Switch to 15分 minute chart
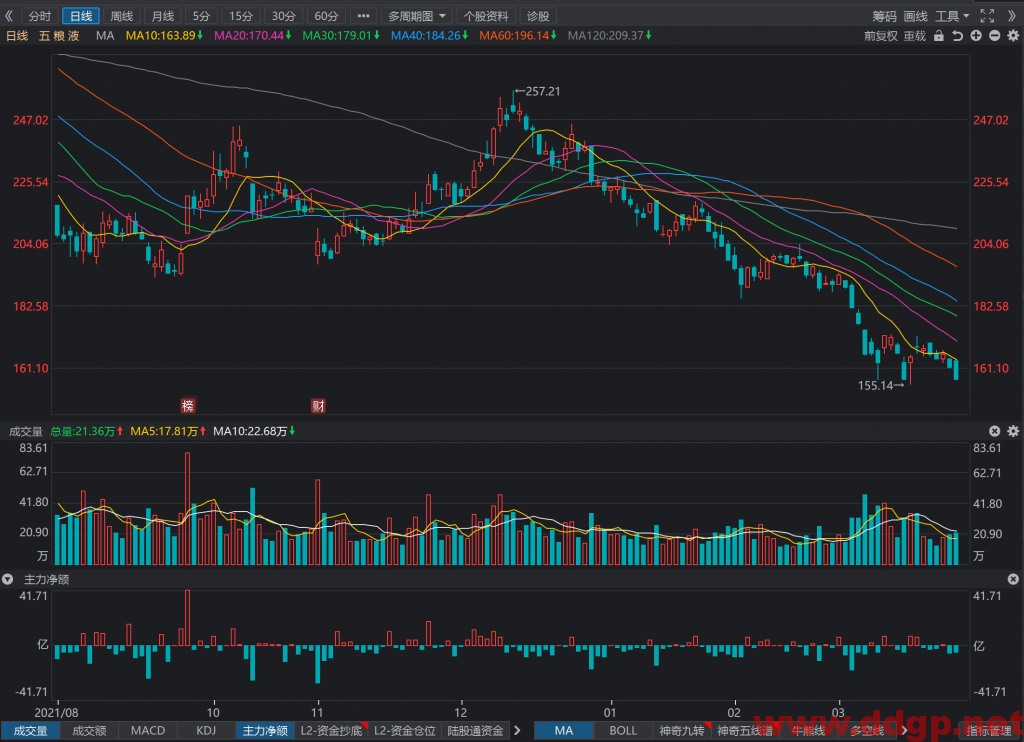The height and width of the screenshot is (742, 1024). pos(240,16)
